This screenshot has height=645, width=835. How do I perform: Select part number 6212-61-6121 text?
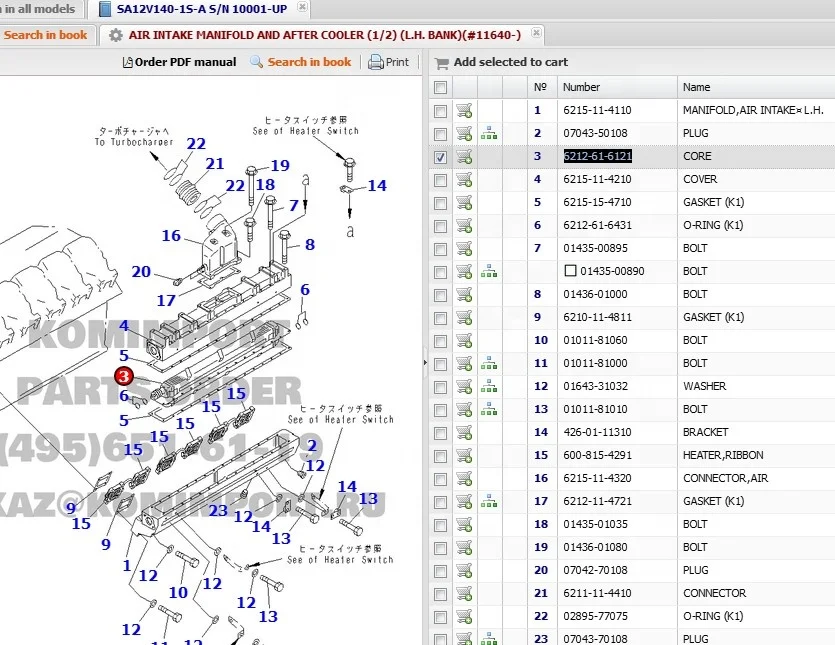pos(597,156)
